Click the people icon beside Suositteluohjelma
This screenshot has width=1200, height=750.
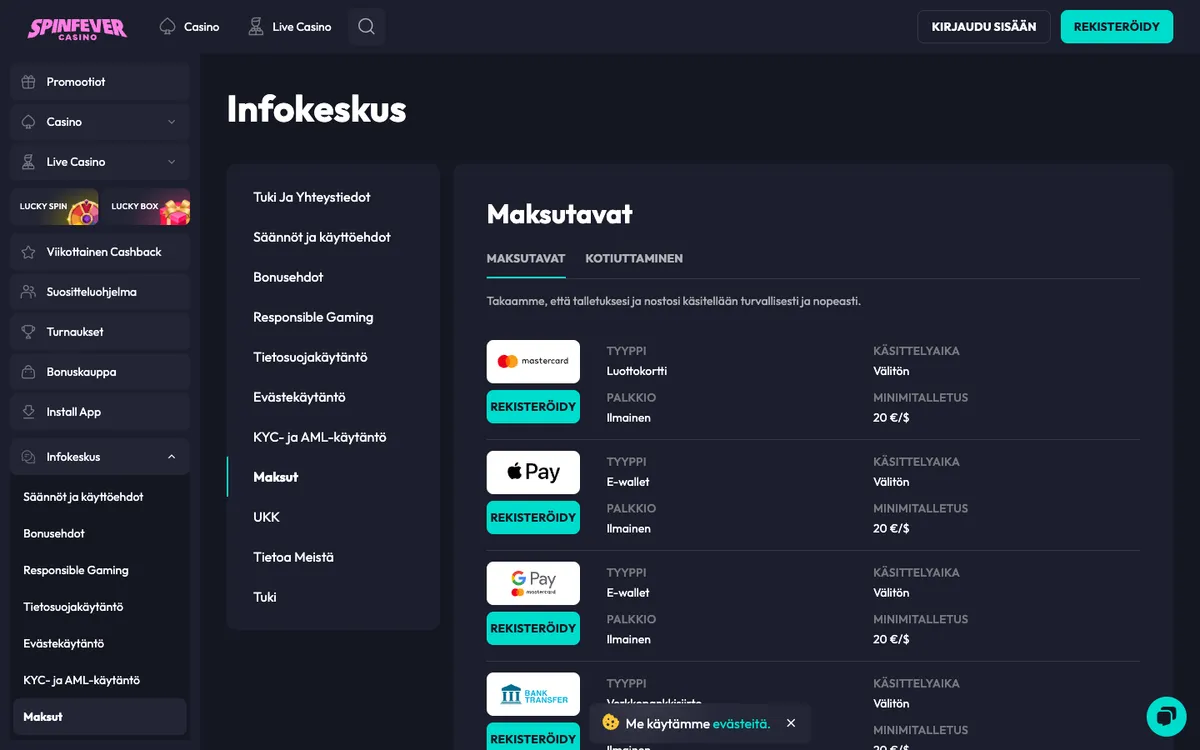tap(28, 292)
